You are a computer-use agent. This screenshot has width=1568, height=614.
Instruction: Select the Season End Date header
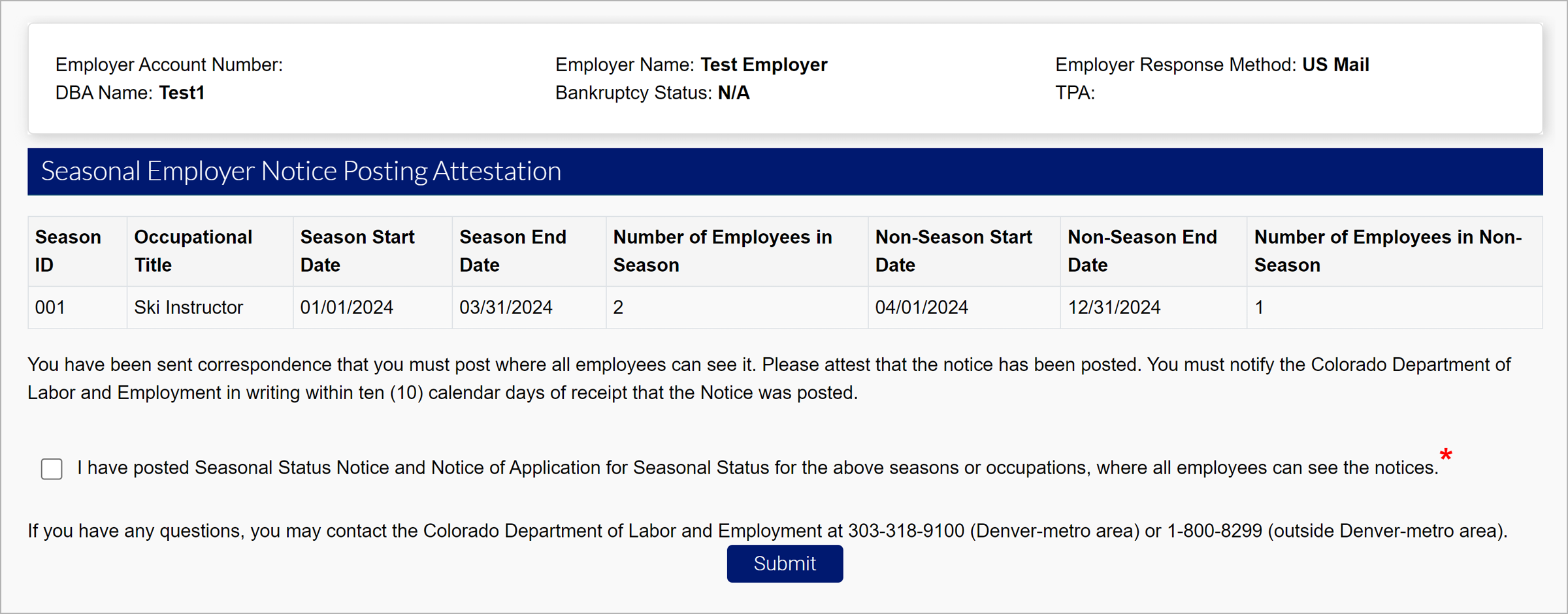[x=512, y=251]
